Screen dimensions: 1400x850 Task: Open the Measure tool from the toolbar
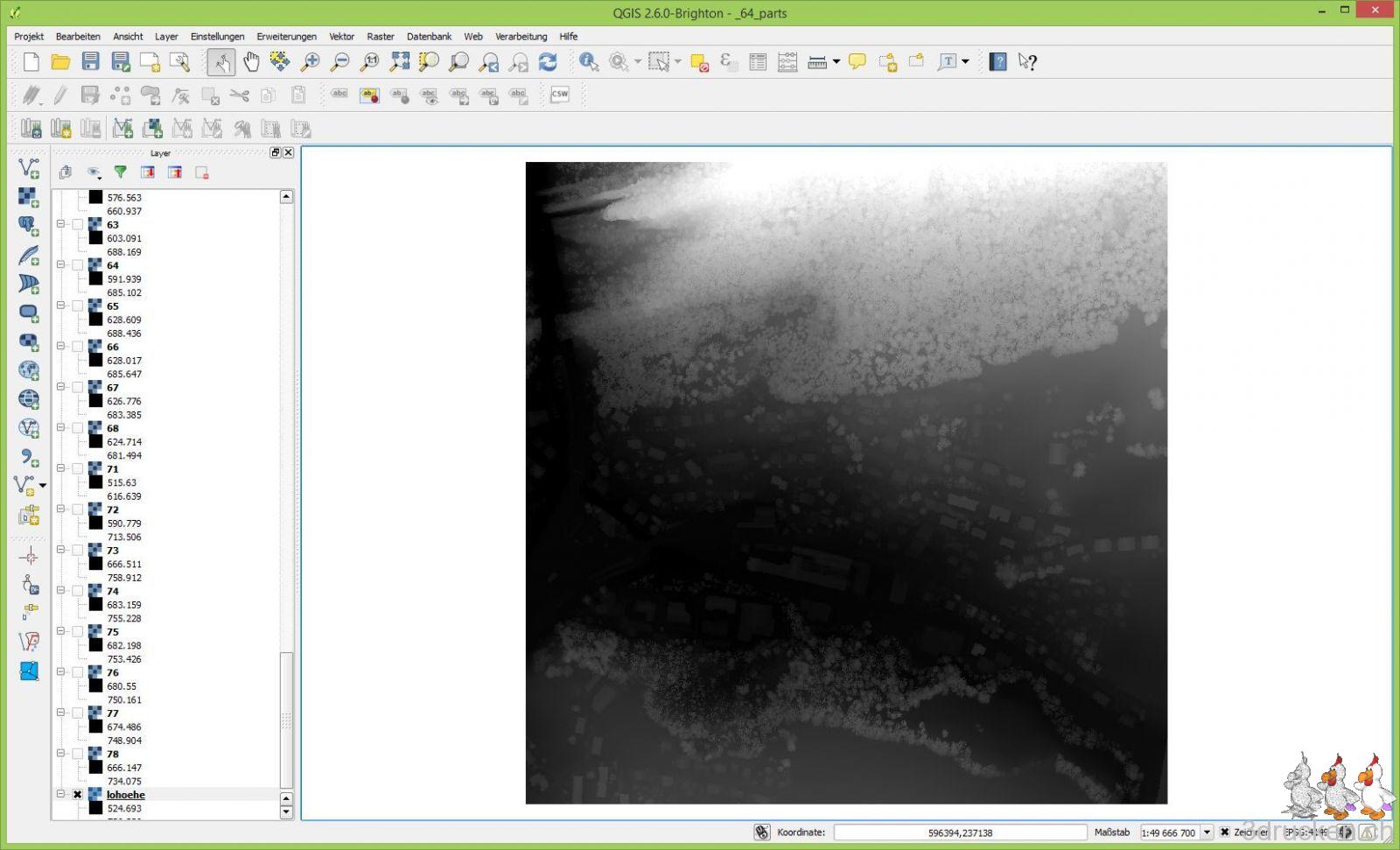[x=817, y=62]
